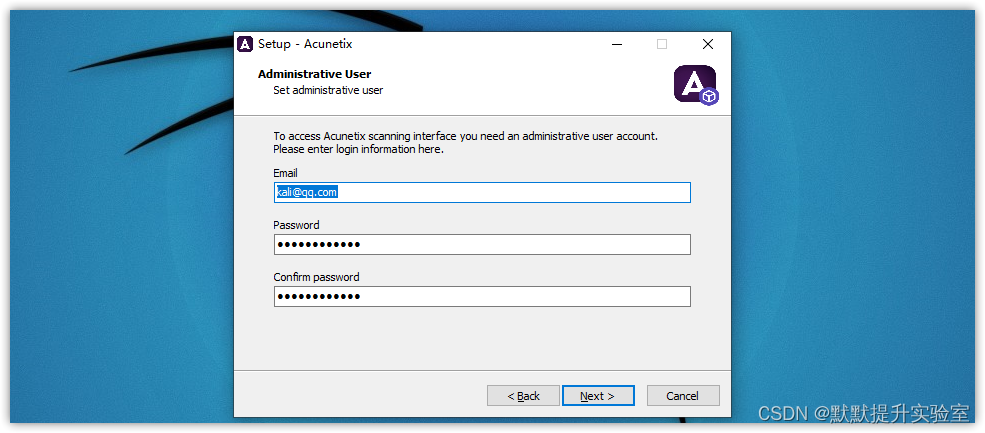This screenshot has height=433, width=985.
Task: Click the 'Email' field label
Action: 285,173
